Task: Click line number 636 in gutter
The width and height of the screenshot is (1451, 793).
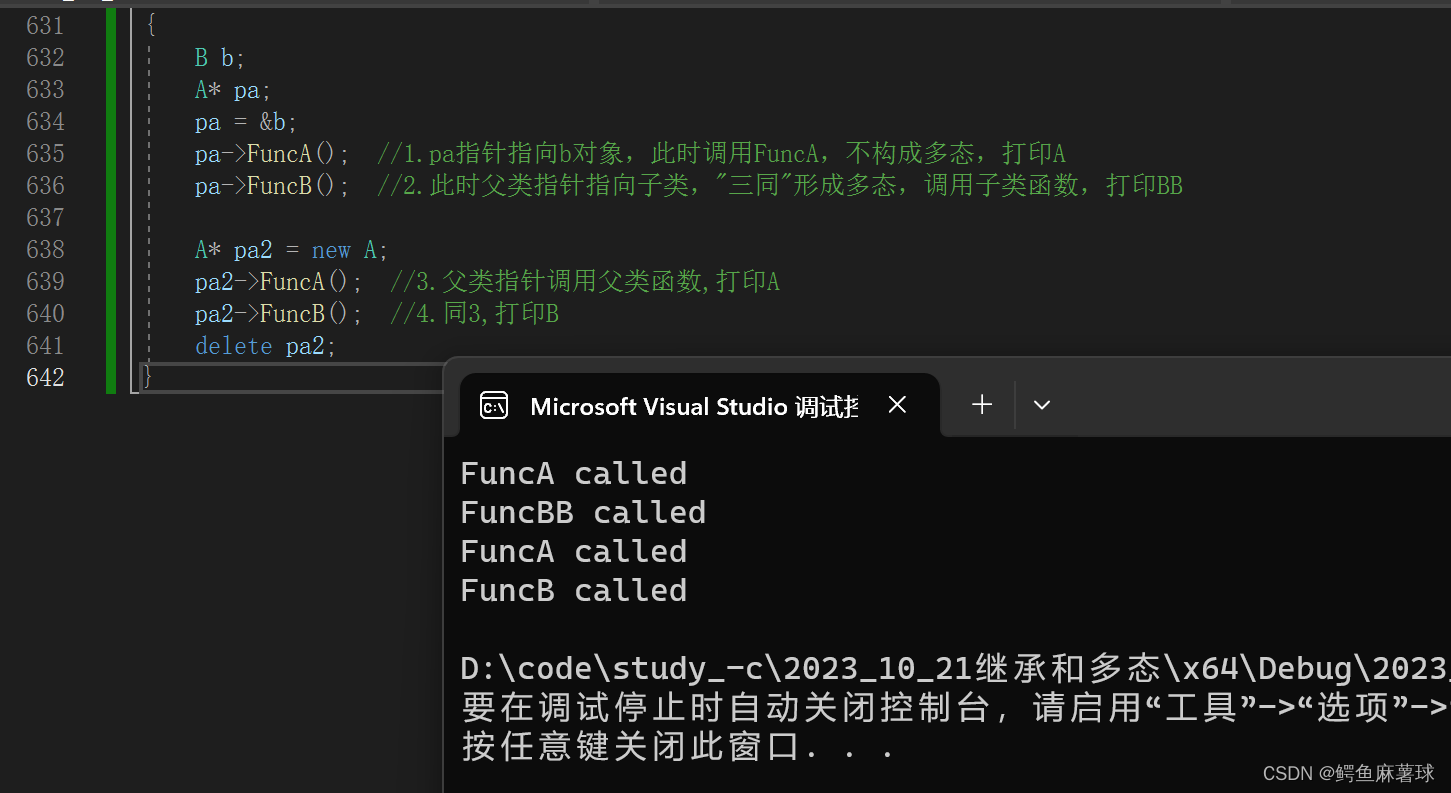Action: (x=45, y=185)
